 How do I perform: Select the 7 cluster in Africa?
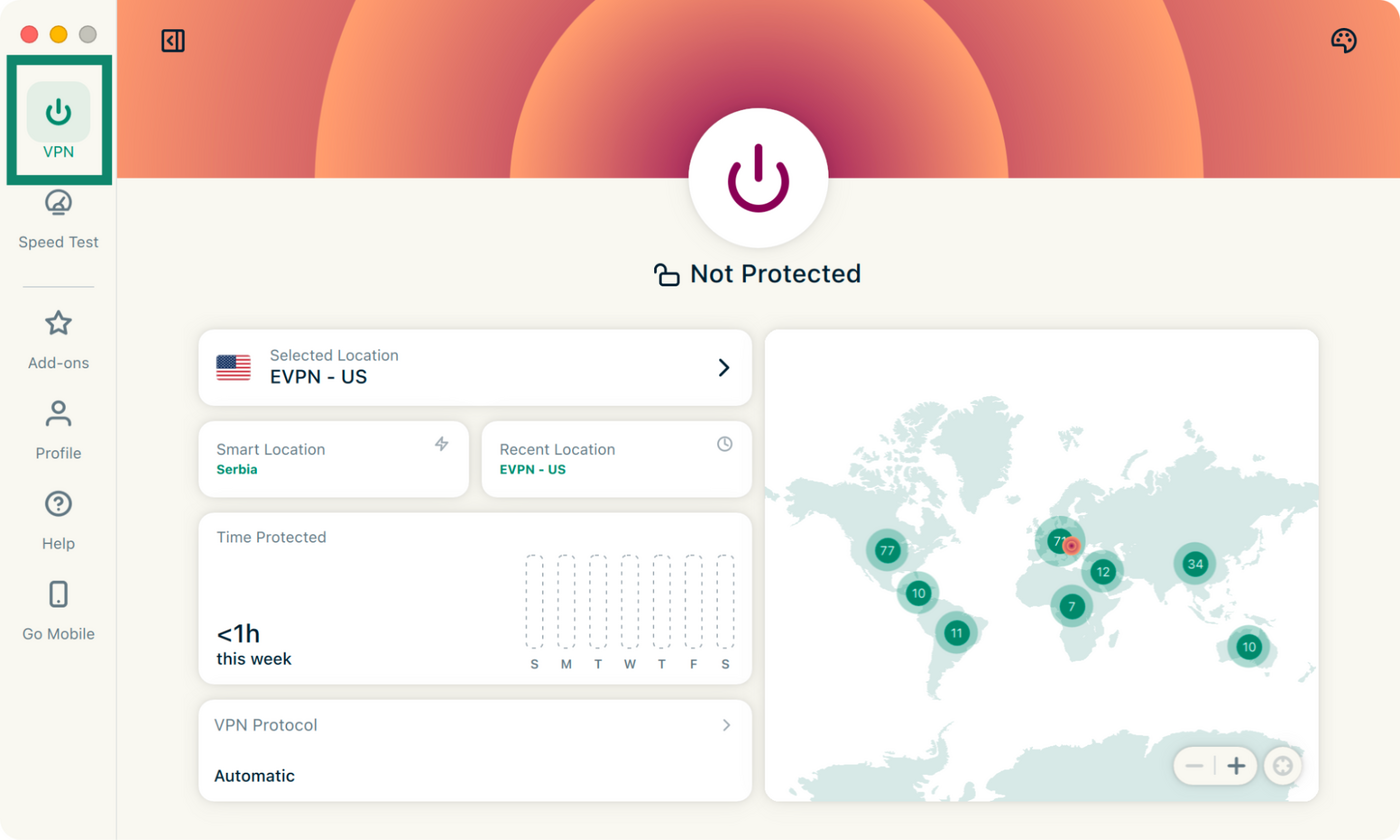coord(1071,606)
